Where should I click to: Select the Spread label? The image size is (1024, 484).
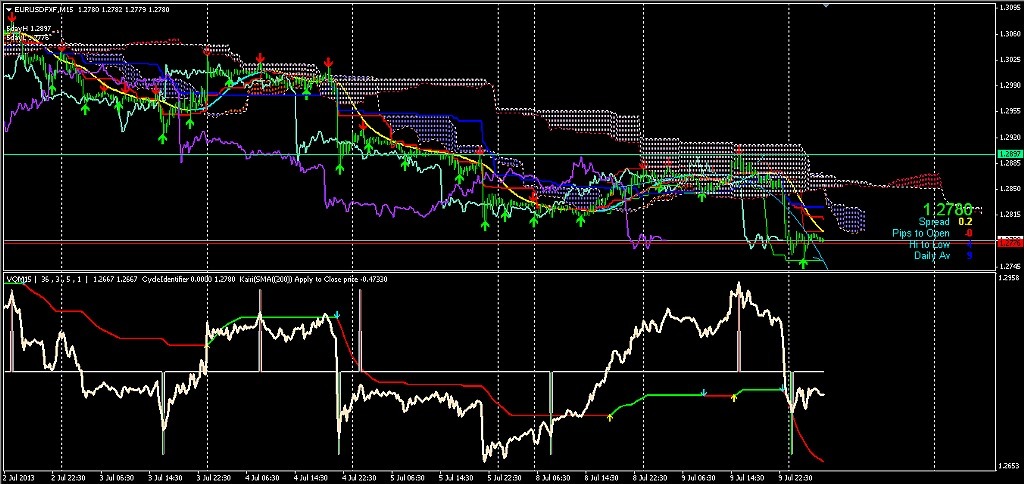934,222
